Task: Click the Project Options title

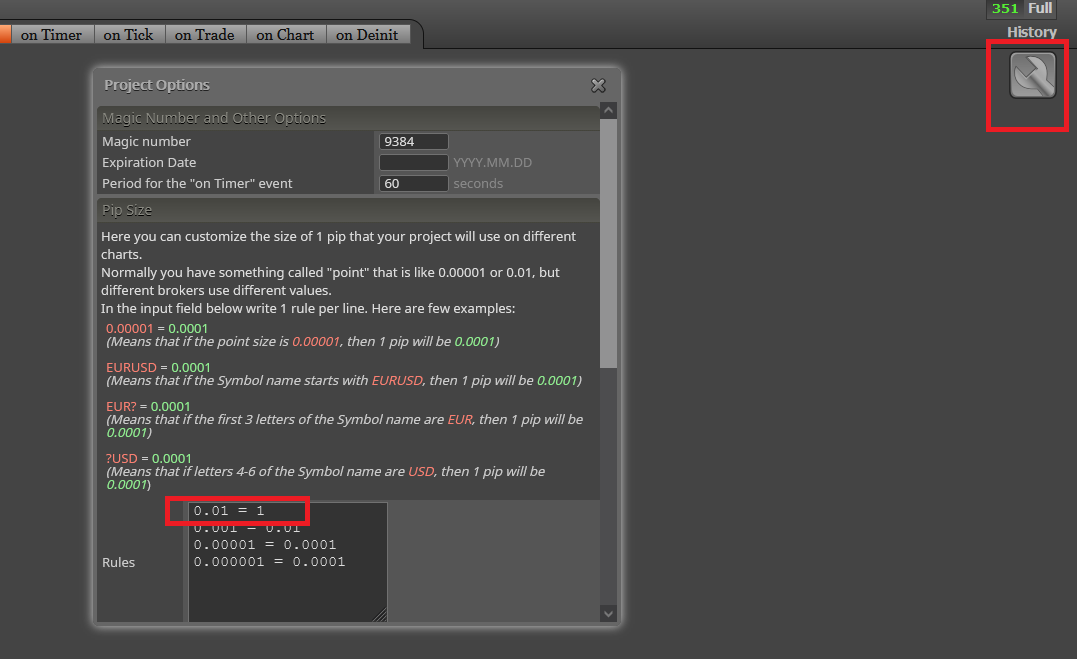Action: [157, 85]
